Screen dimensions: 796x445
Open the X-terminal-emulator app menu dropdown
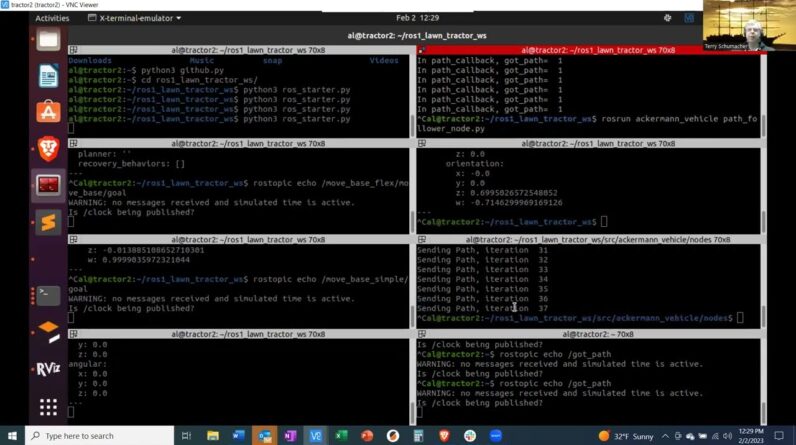click(x=135, y=18)
